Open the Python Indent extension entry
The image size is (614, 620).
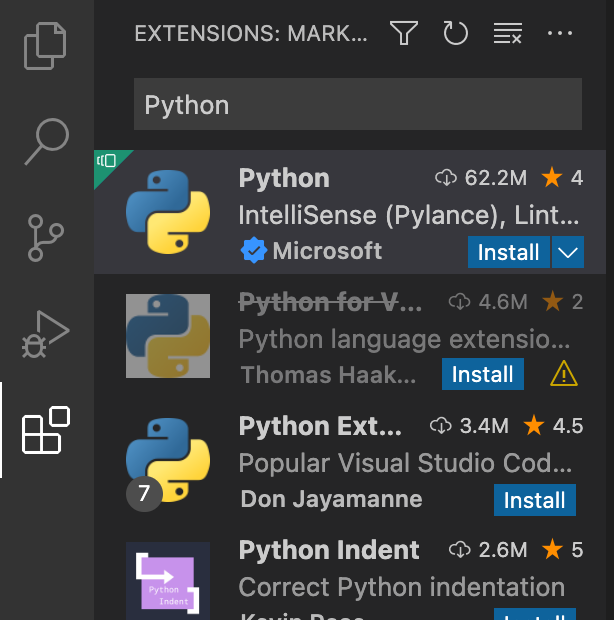[x=329, y=550]
